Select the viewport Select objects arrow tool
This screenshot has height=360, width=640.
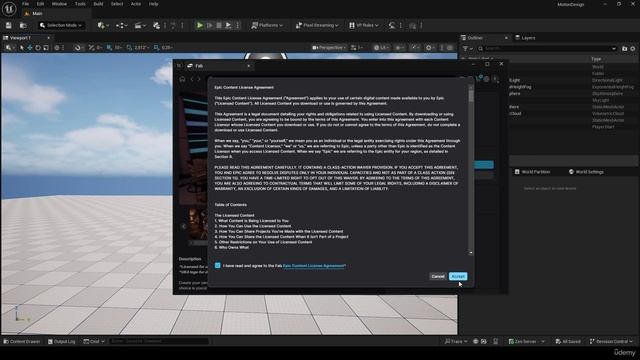click(x=22, y=48)
